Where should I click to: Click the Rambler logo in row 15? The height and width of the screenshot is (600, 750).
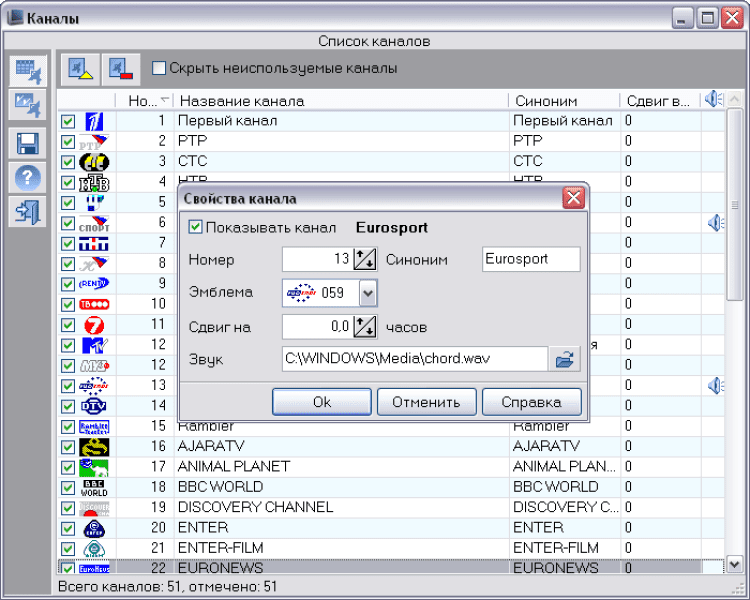pyautogui.click(x=94, y=427)
